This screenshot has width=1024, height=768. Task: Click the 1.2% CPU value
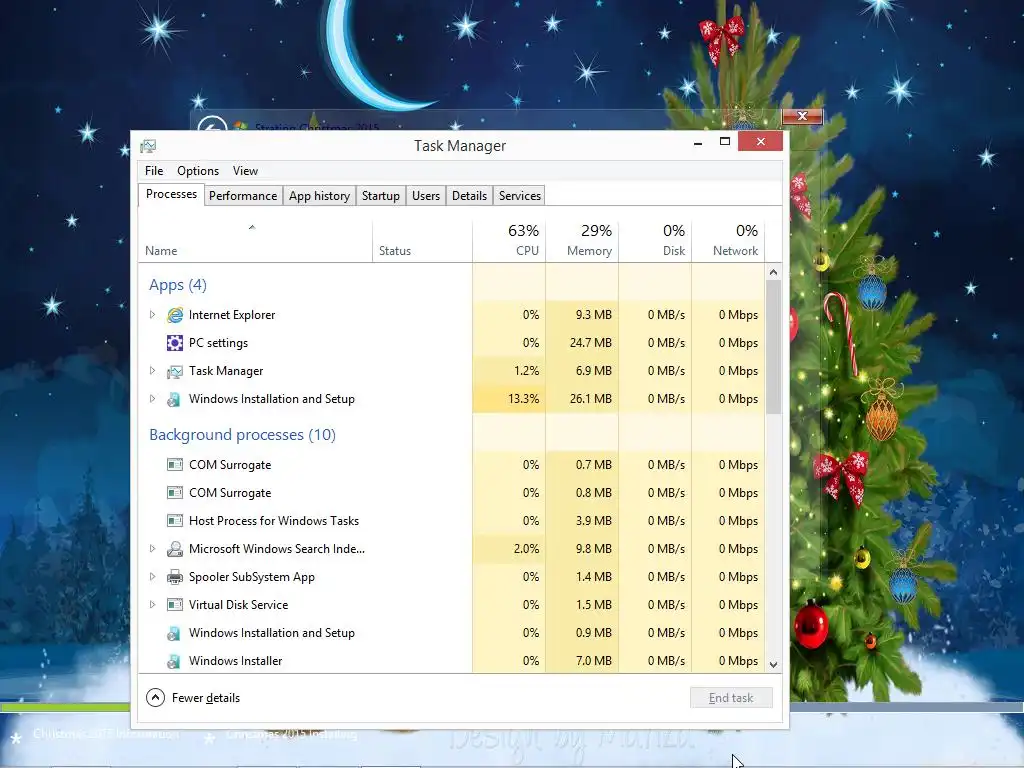pyautogui.click(x=526, y=371)
